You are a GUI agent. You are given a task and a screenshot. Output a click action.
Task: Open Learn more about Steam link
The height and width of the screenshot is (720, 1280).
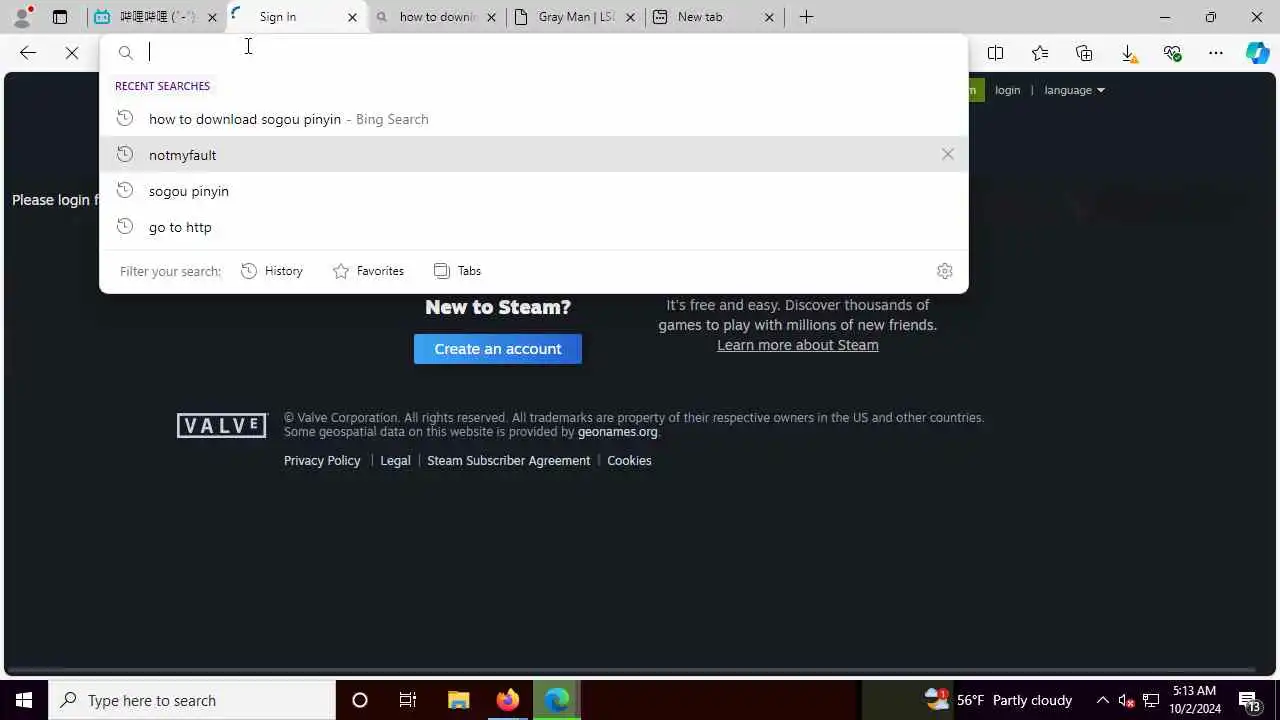coord(798,345)
